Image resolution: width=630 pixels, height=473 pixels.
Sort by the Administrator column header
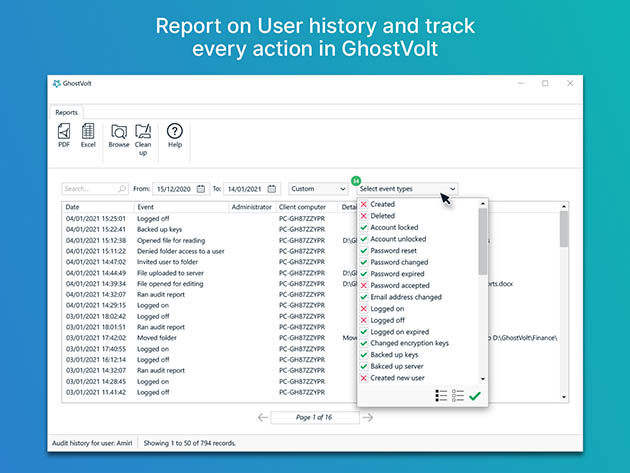(252, 207)
